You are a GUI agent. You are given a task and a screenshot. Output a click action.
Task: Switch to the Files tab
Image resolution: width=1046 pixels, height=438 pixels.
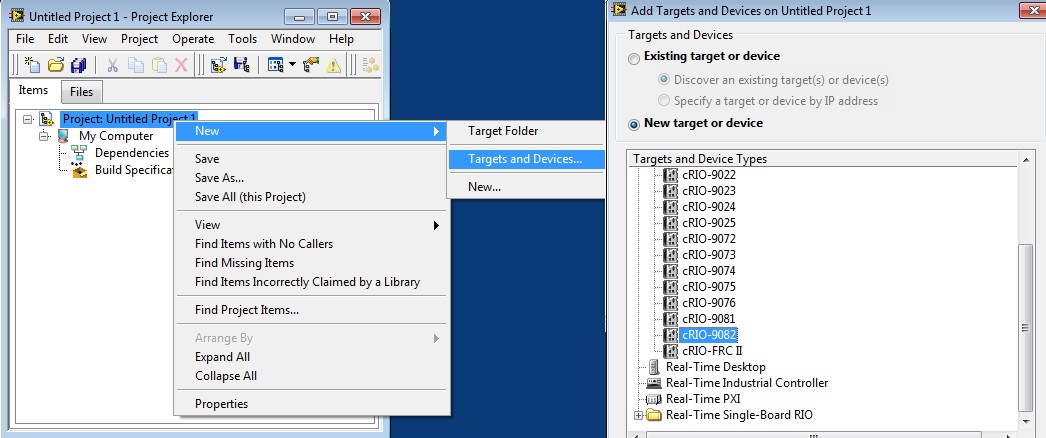tap(81, 91)
